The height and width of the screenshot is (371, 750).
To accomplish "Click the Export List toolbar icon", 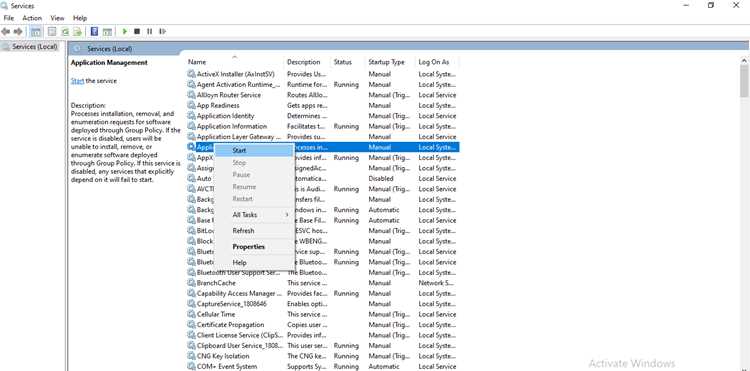I will (77, 31).
